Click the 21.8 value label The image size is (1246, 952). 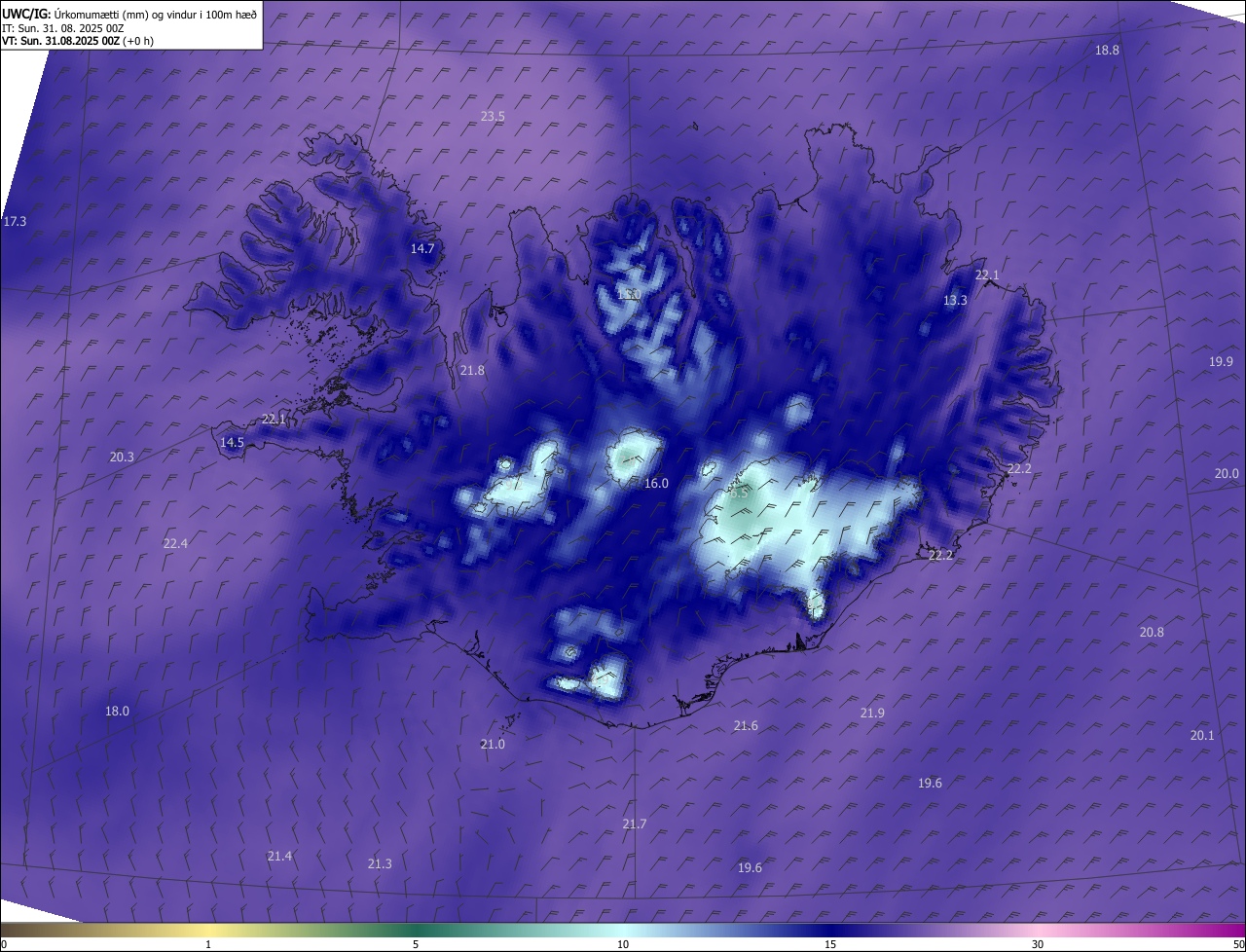472,371
